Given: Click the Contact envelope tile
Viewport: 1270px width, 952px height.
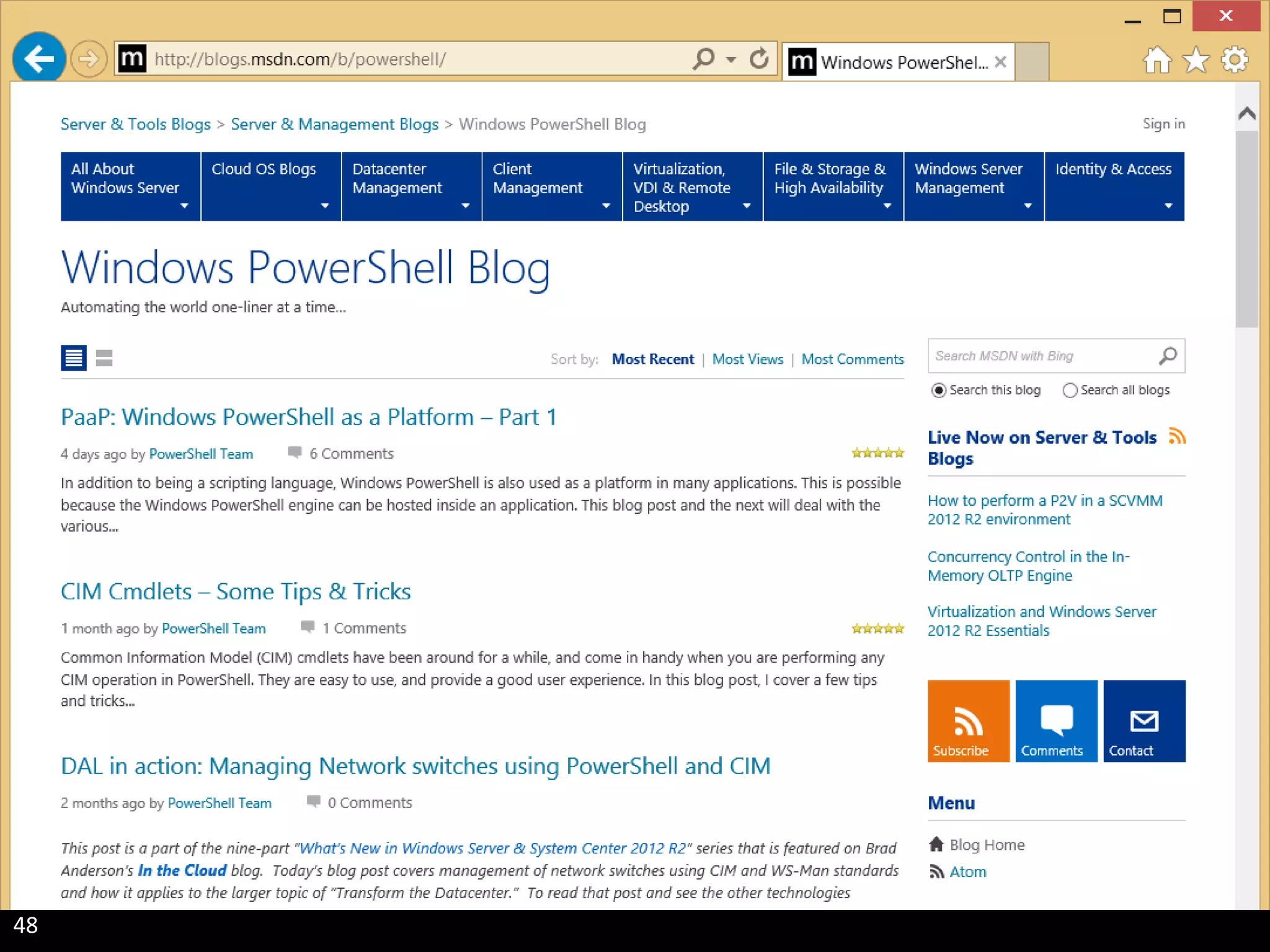Looking at the screenshot, I should pos(1143,720).
